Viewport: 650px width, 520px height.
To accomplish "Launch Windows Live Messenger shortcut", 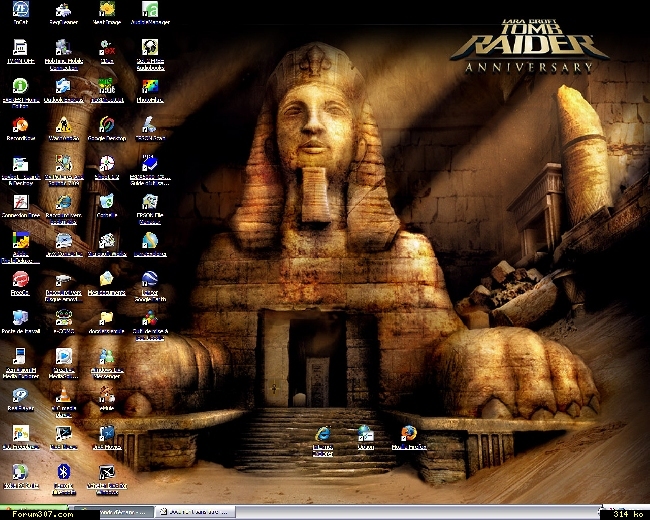I will click(107, 364).
